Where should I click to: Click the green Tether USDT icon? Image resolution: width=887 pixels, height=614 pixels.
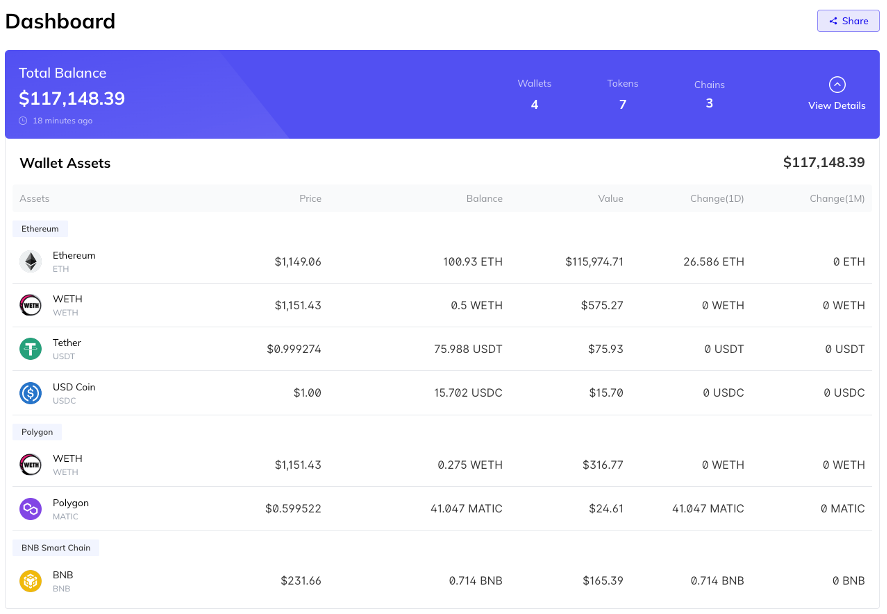point(30,349)
